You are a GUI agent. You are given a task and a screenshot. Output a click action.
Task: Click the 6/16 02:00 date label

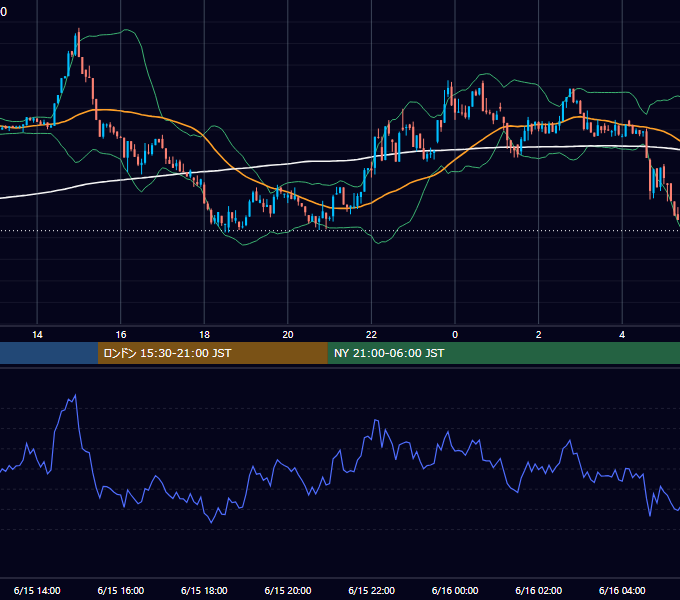point(539,590)
